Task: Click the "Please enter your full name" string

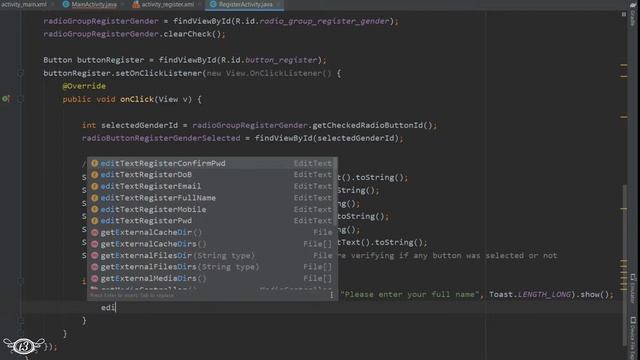Action: click(409, 295)
